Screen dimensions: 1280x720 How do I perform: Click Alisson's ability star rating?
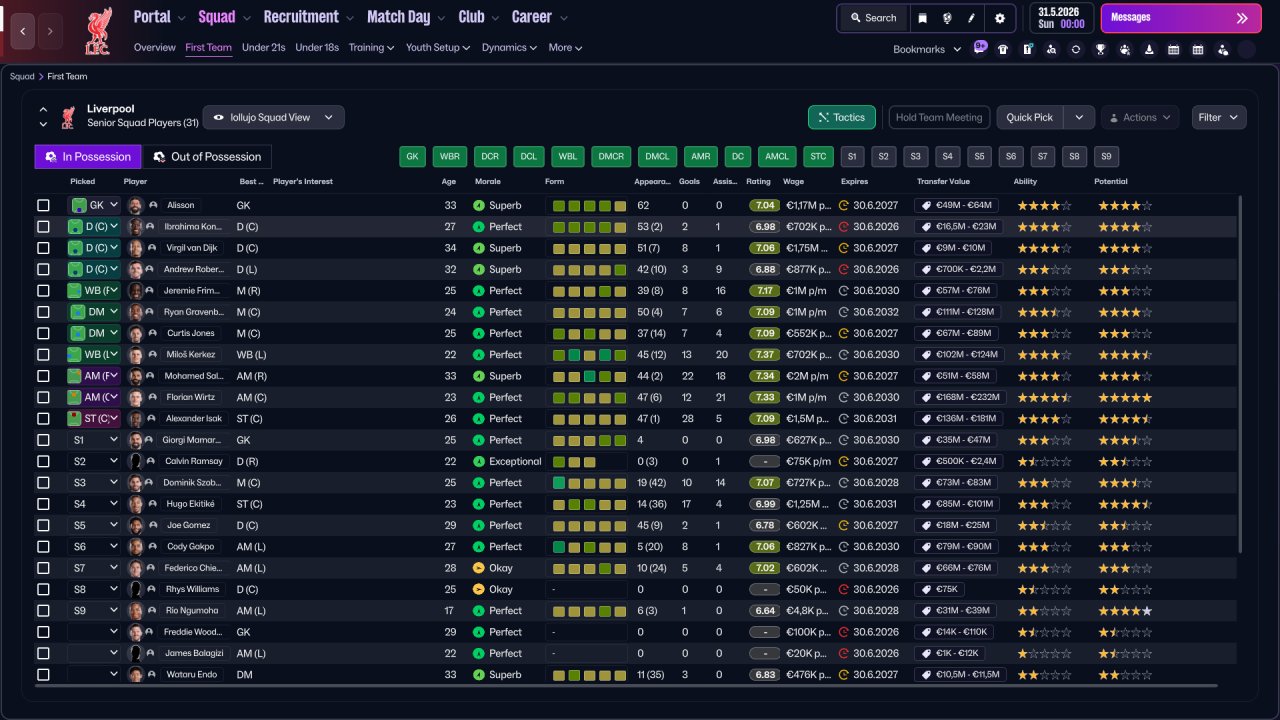point(1044,205)
